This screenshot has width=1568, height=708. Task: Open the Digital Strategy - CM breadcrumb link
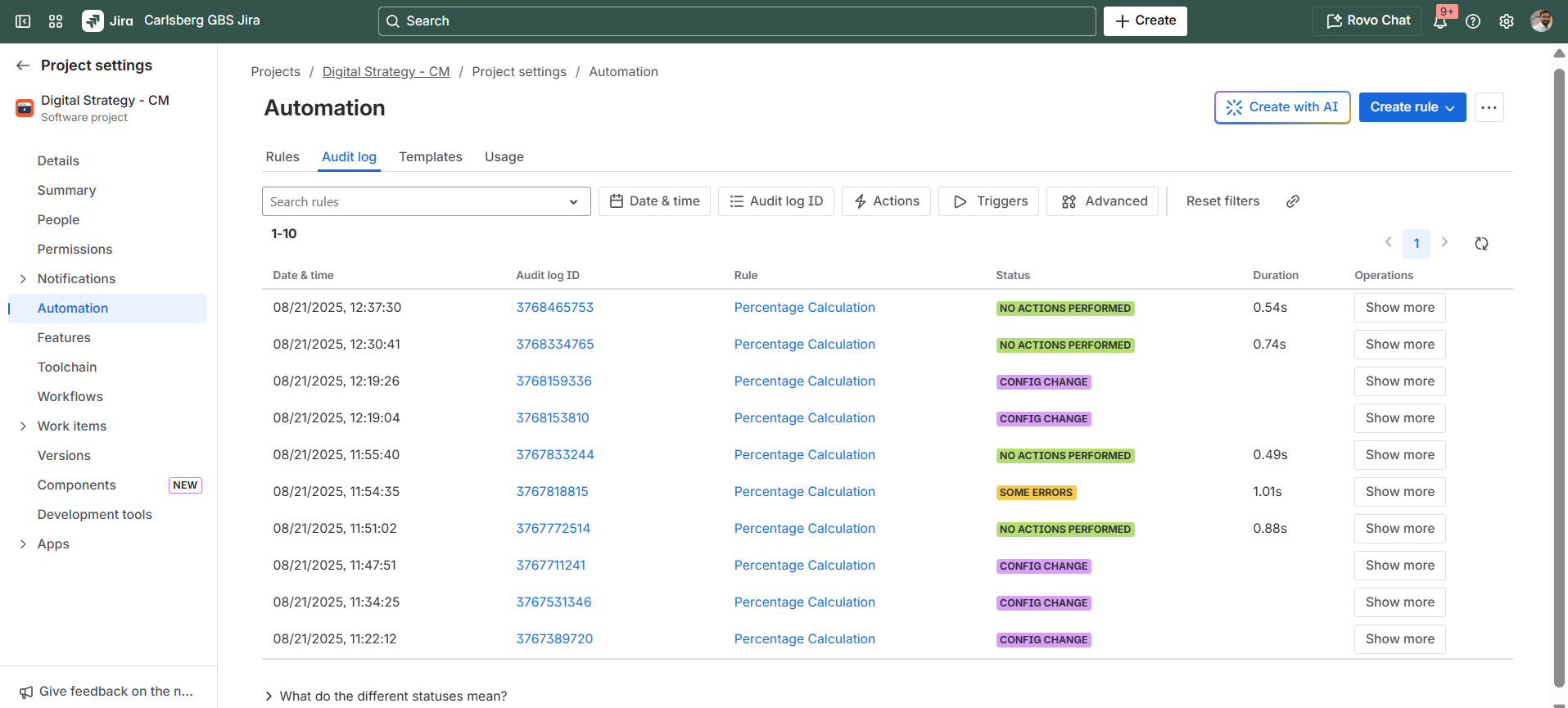click(x=386, y=72)
